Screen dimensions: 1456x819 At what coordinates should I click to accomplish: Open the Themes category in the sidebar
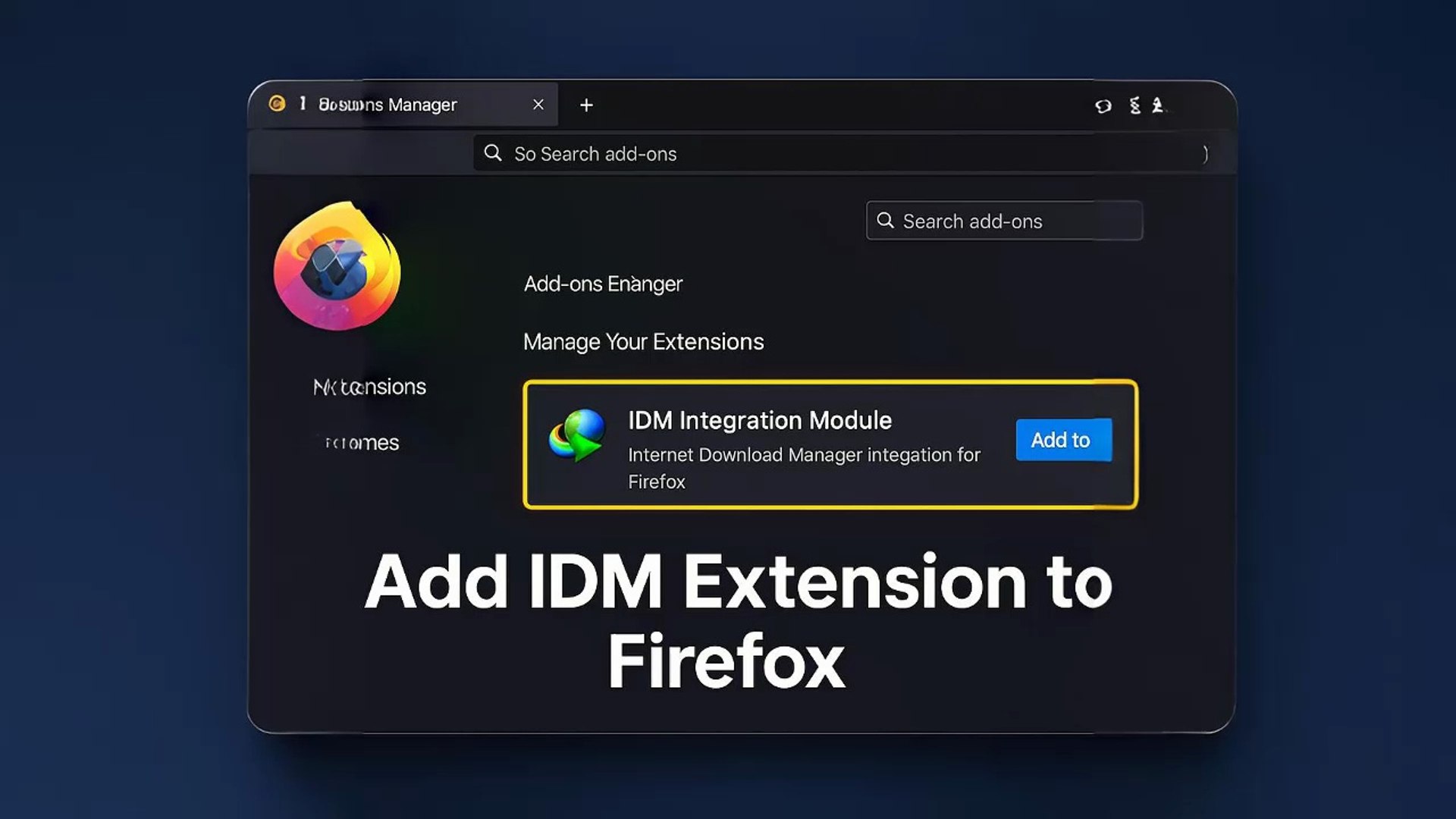(x=362, y=443)
